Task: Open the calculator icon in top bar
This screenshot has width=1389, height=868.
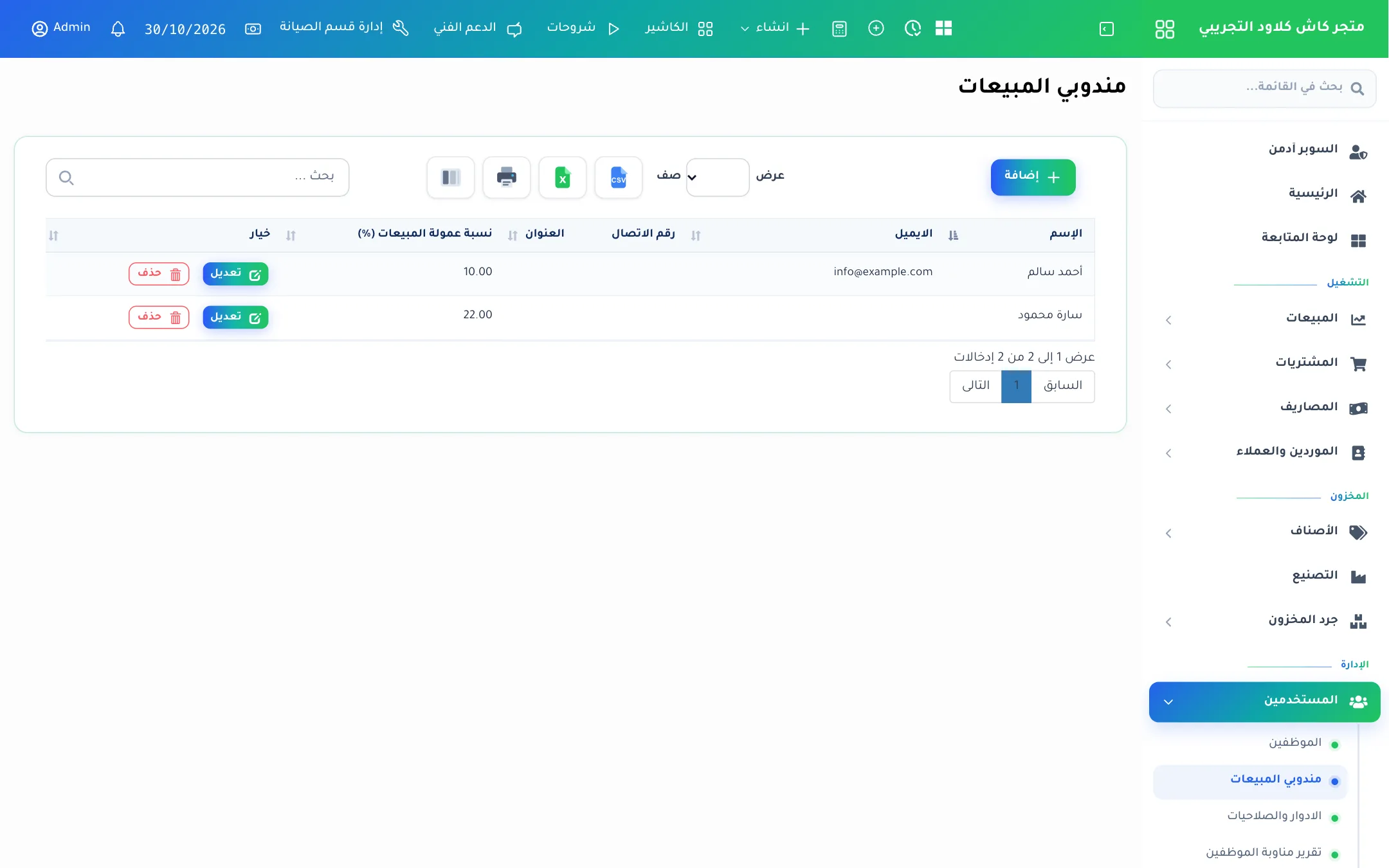Action: [x=839, y=29]
